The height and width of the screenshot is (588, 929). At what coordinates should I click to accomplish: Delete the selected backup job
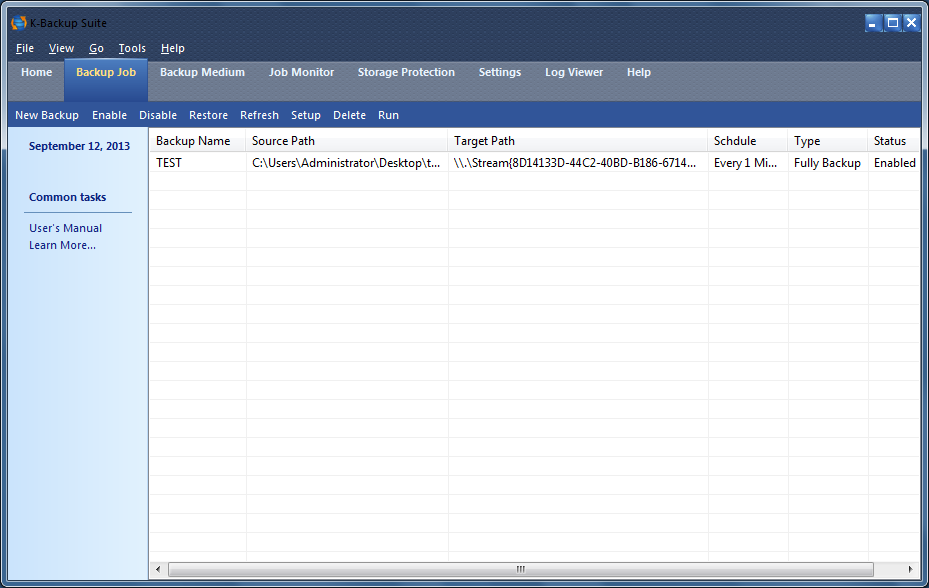pos(350,115)
